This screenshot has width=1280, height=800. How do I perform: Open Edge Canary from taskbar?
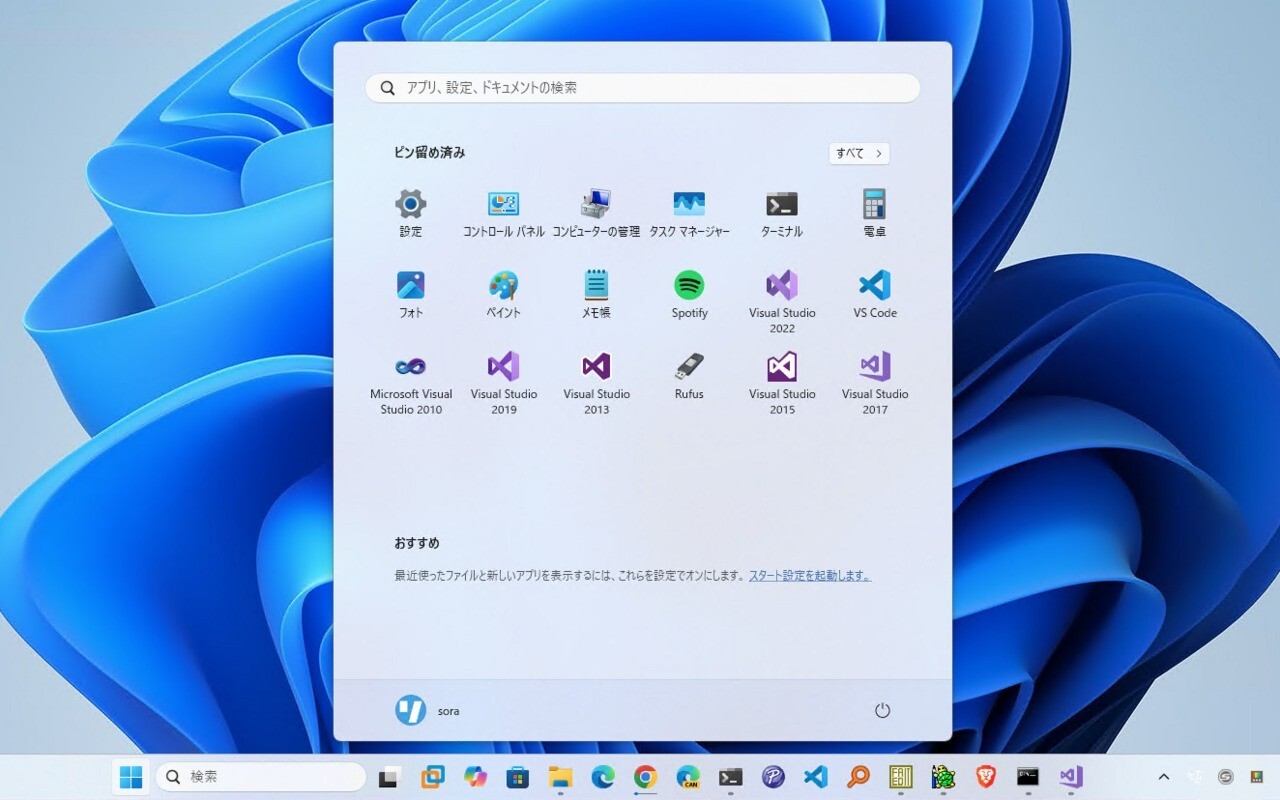[x=688, y=777]
